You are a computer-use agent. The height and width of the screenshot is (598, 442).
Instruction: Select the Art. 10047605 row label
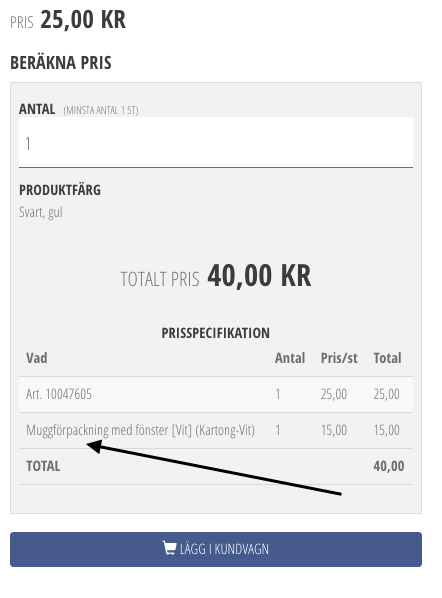tap(59, 394)
